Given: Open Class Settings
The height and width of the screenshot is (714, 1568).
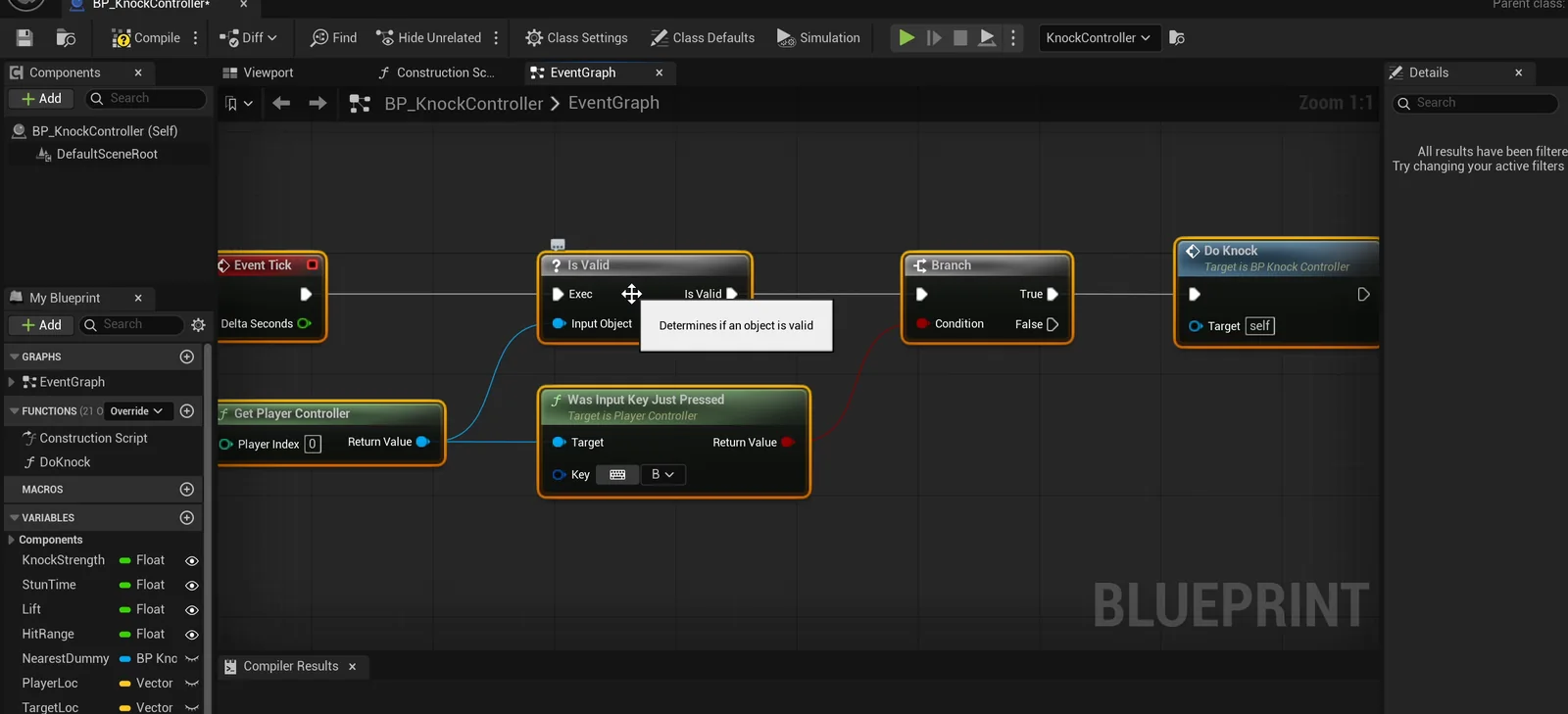Looking at the screenshot, I should (576, 38).
